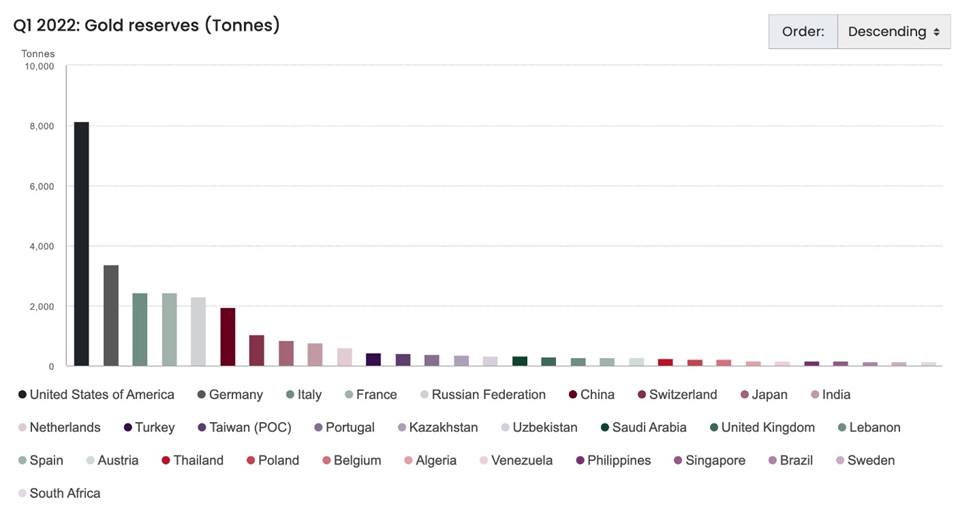The height and width of the screenshot is (510, 975).
Task: Toggle South Africa legend entry
Action: pos(65,493)
